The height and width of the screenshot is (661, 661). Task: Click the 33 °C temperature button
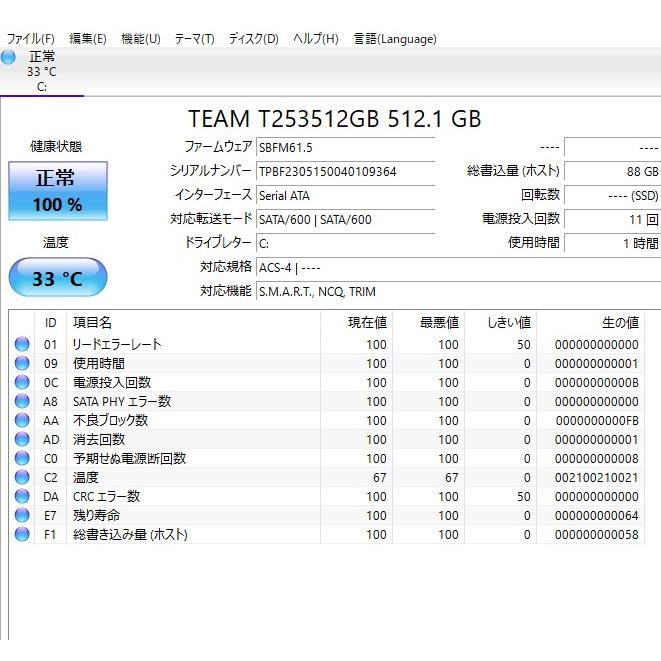(x=58, y=277)
